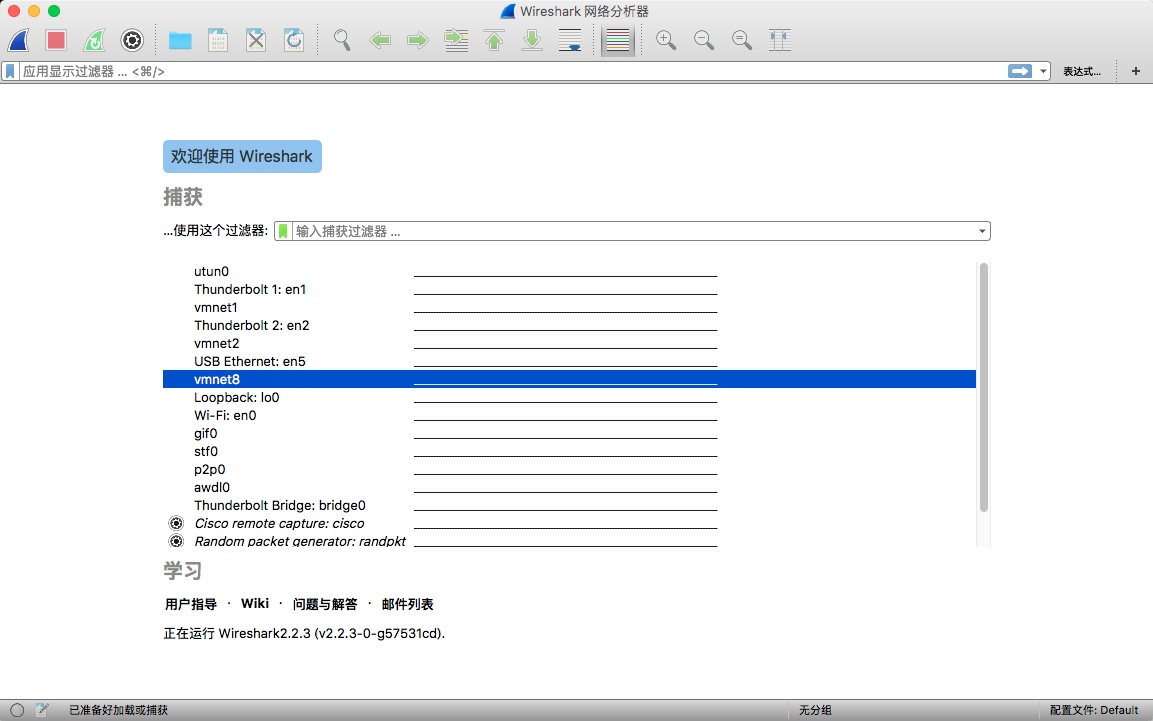Open the 问题与解答 Q&A link

[325, 604]
